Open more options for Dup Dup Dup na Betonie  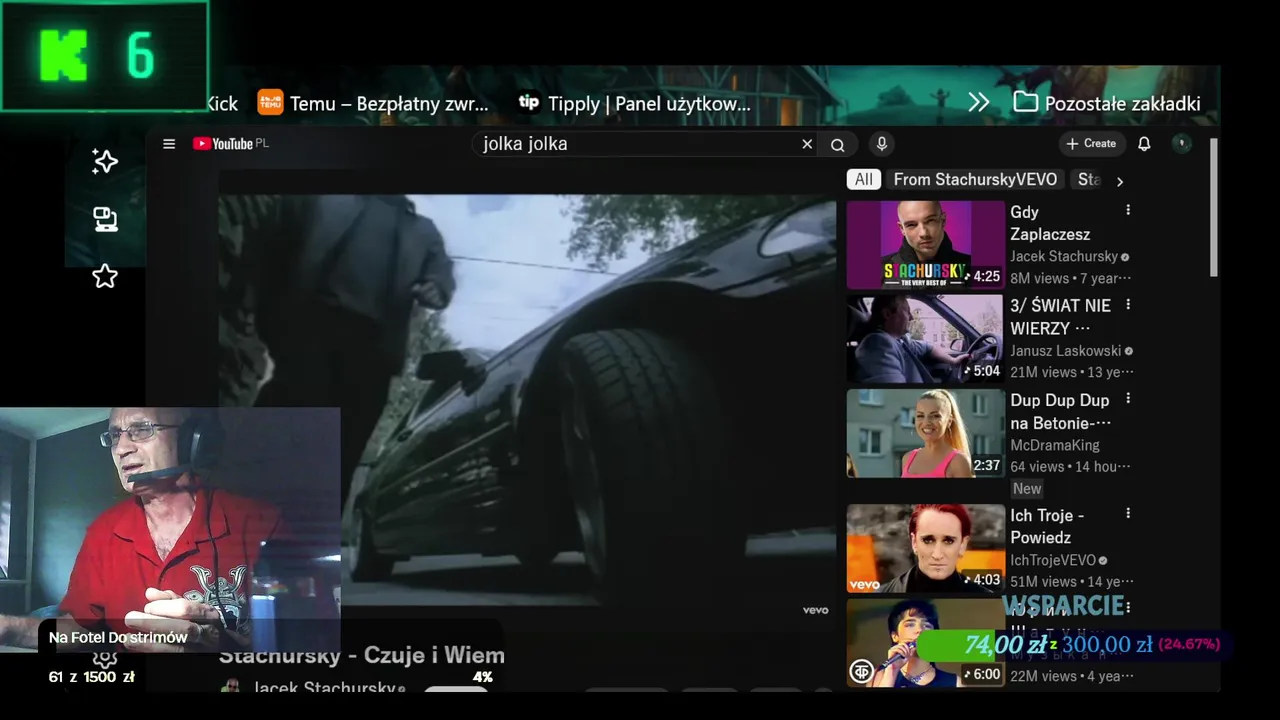(x=1128, y=399)
